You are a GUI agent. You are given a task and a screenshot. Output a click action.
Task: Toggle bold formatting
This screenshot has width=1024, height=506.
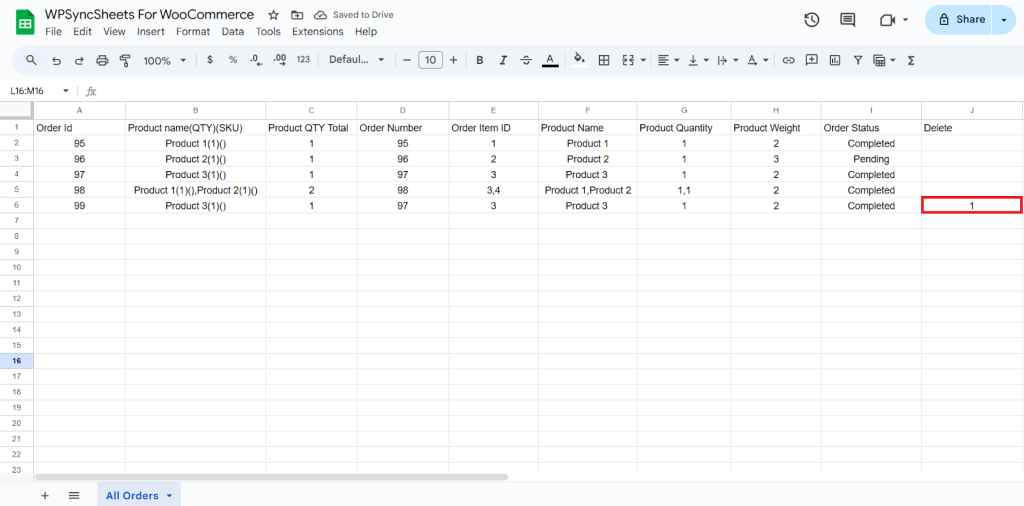[x=479, y=60]
